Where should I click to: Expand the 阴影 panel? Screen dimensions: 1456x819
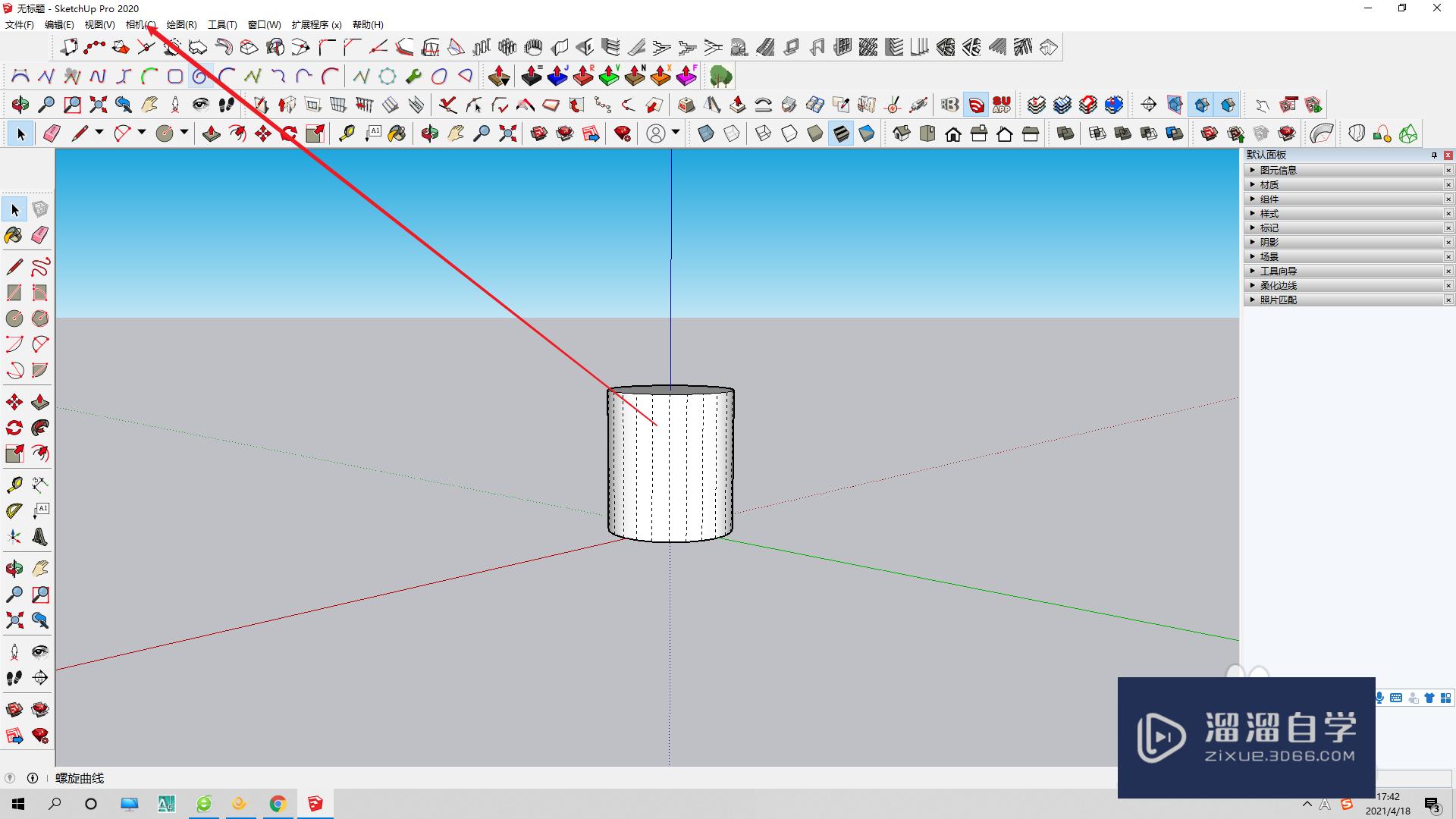click(1348, 242)
